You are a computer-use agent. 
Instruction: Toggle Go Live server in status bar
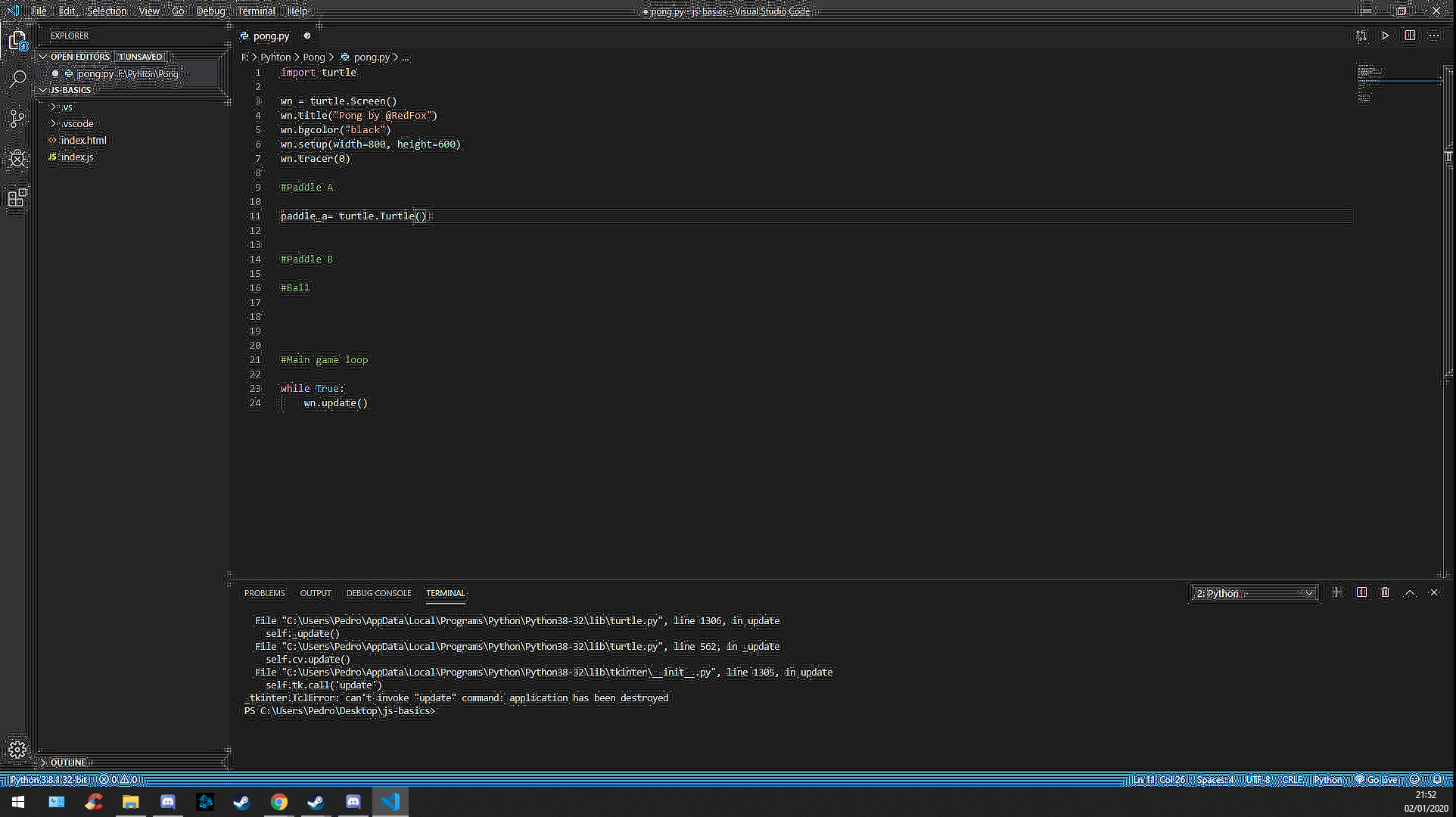[x=1377, y=779]
